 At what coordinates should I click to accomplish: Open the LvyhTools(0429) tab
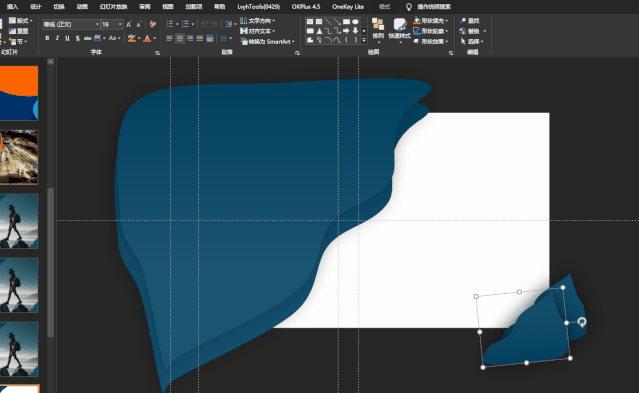coord(258,7)
